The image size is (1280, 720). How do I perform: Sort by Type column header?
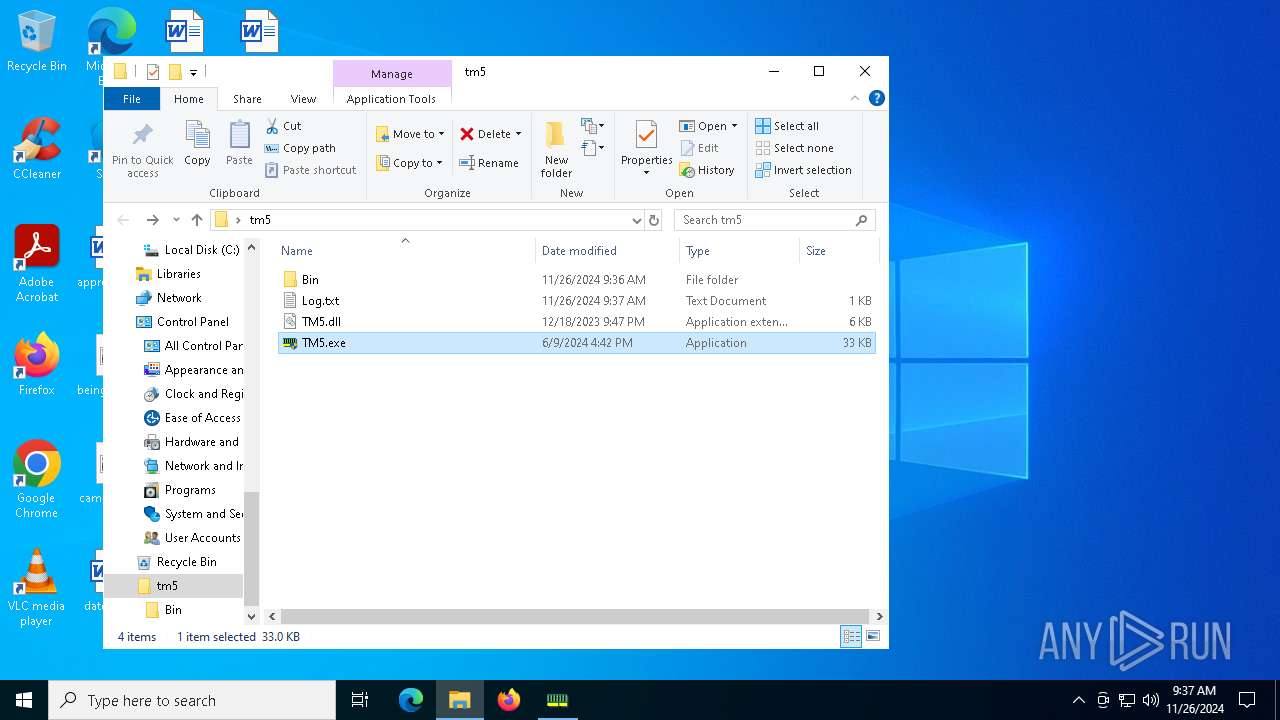(738, 251)
